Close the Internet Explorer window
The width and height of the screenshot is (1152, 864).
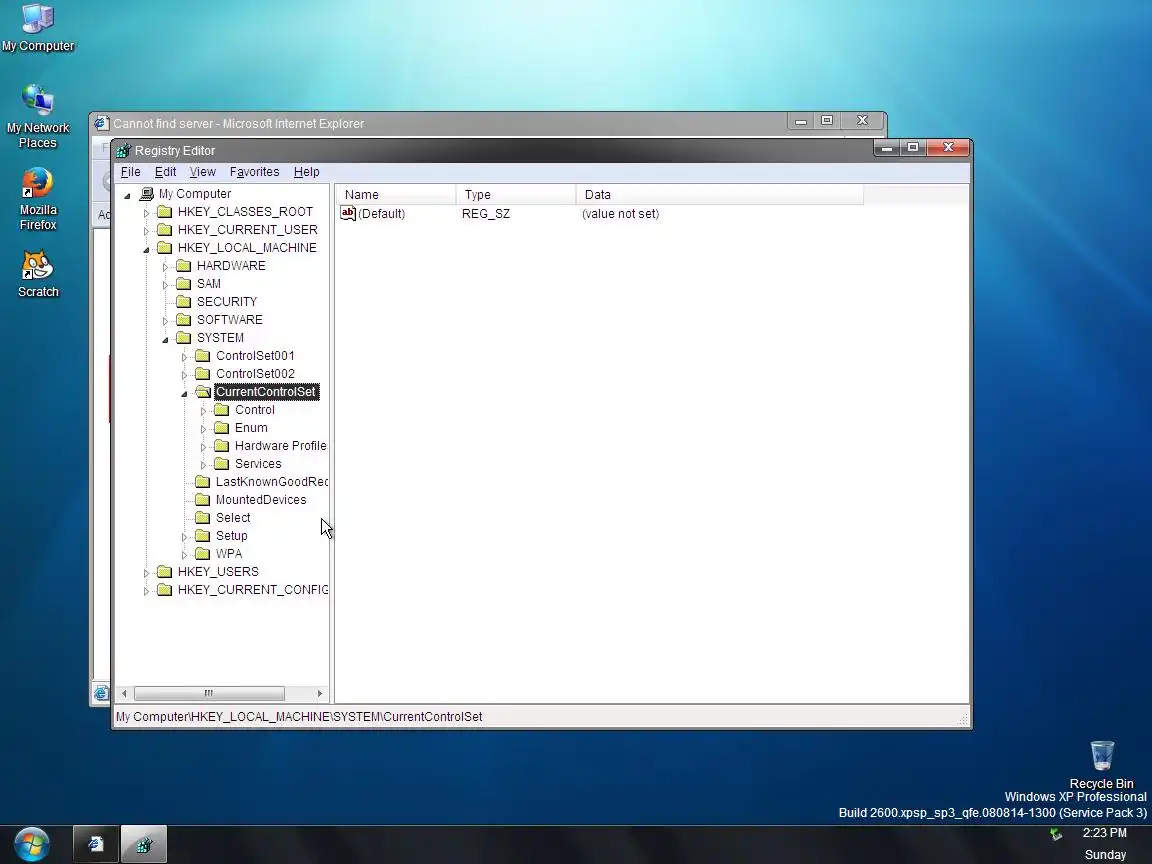[863, 121]
